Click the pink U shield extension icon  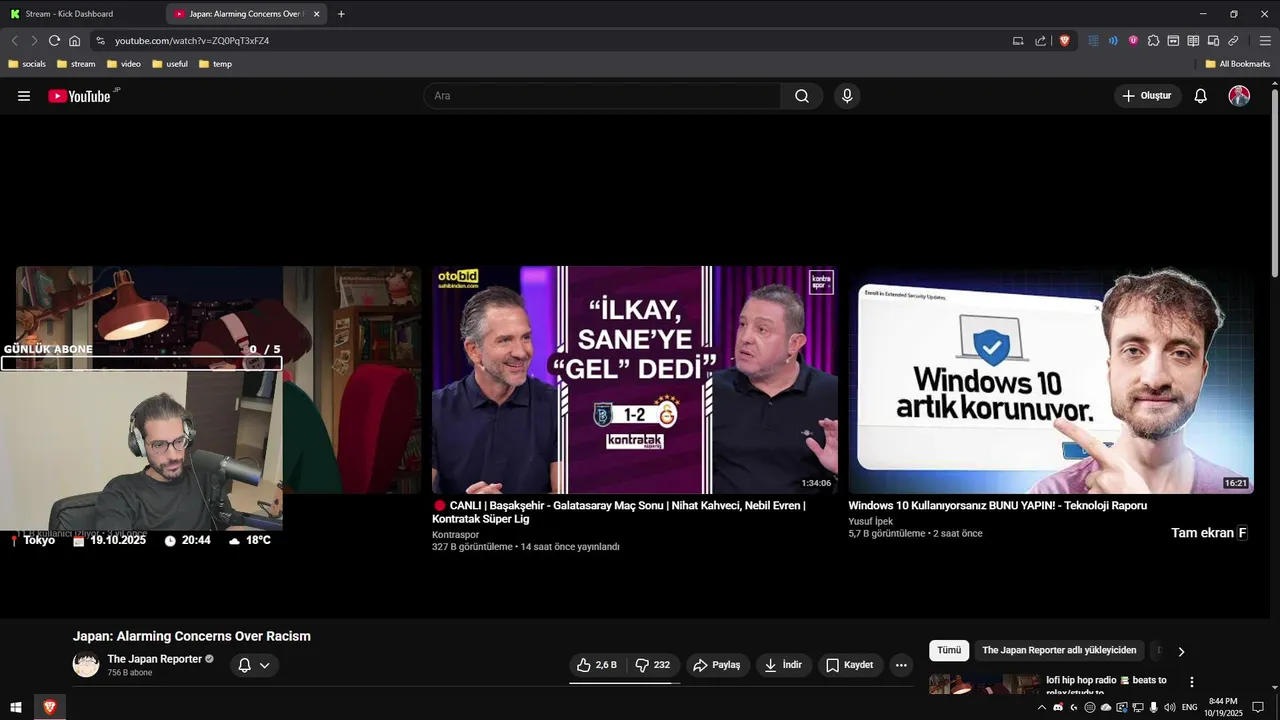[x=1133, y=41]
